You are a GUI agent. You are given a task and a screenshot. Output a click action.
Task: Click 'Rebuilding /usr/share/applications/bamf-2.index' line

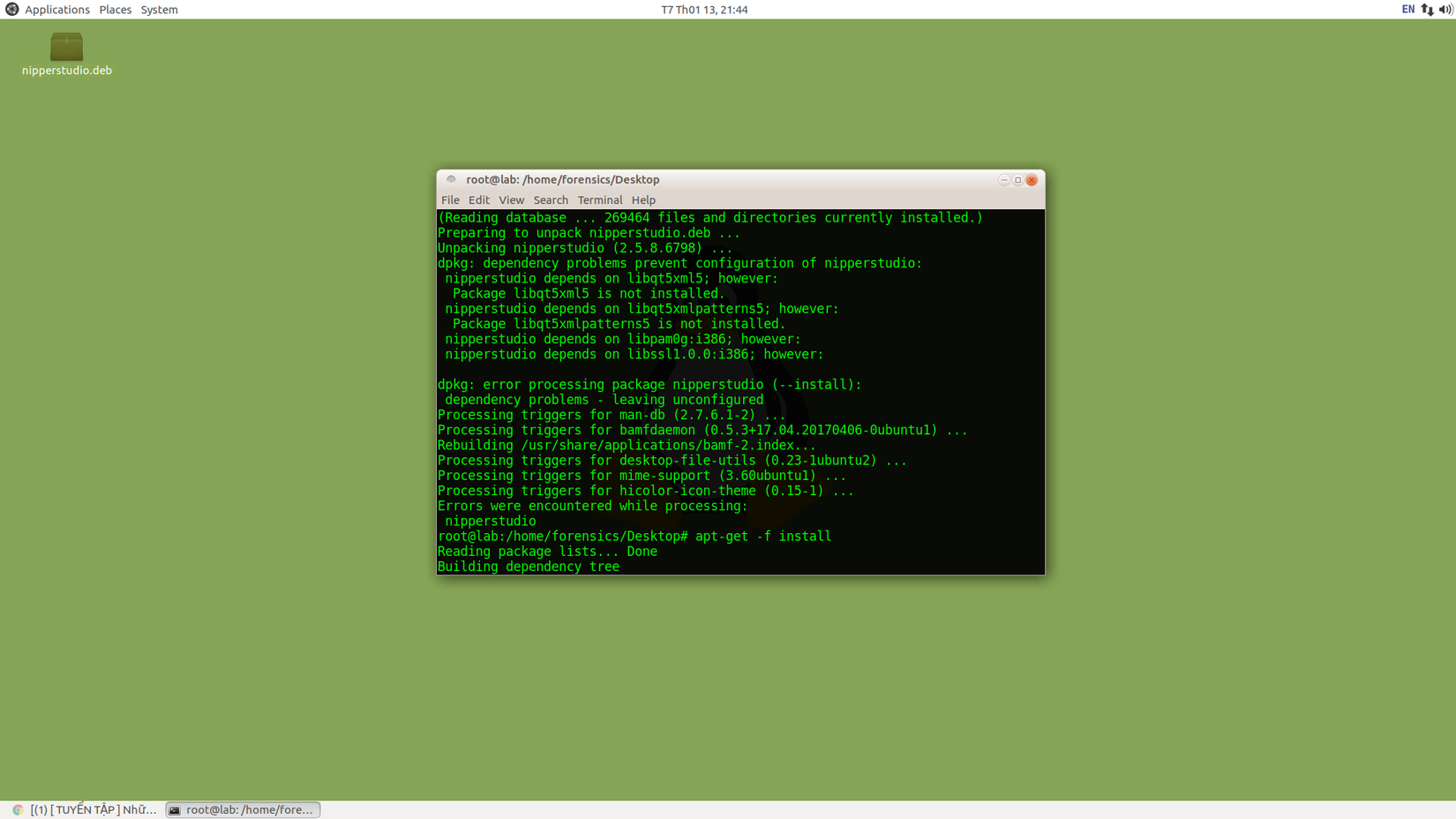(627, 446)
